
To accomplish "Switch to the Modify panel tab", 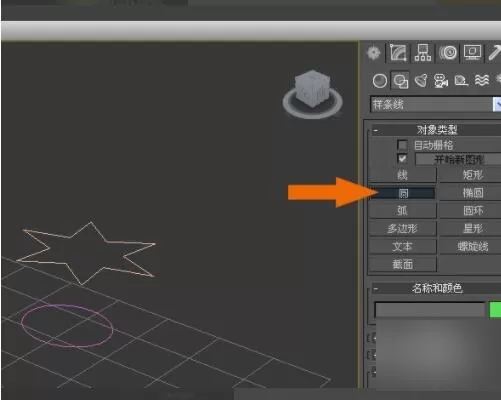I will (x=398, y=53).
